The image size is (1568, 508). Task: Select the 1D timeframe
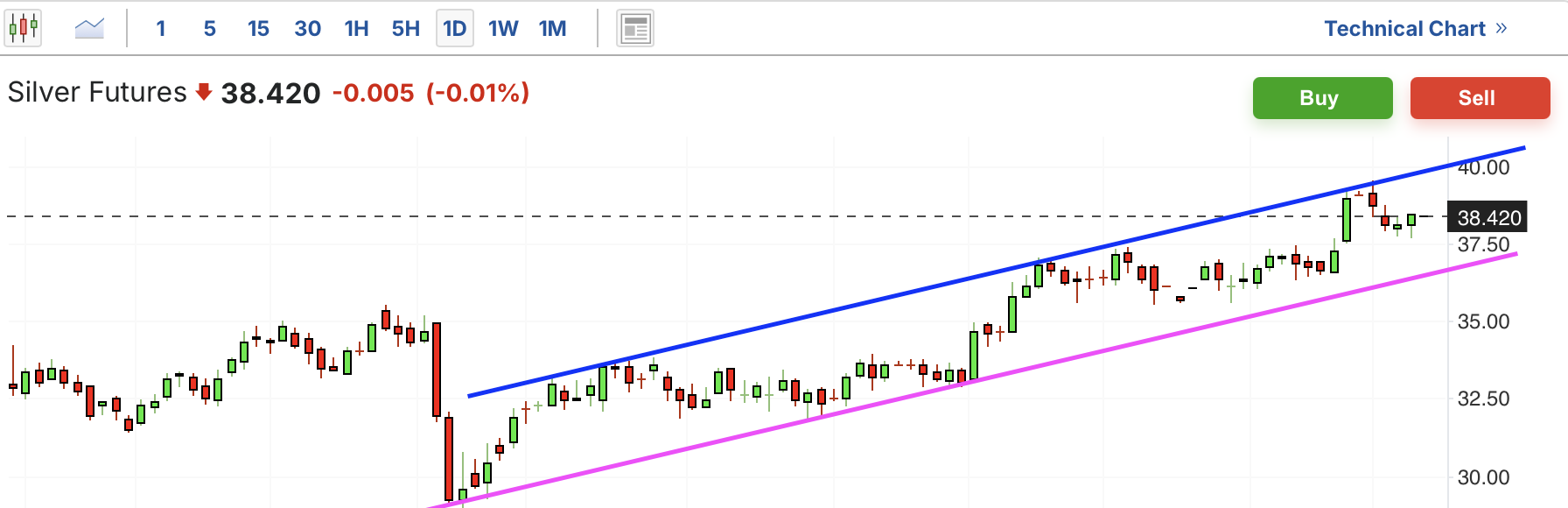tap(455, 29)
